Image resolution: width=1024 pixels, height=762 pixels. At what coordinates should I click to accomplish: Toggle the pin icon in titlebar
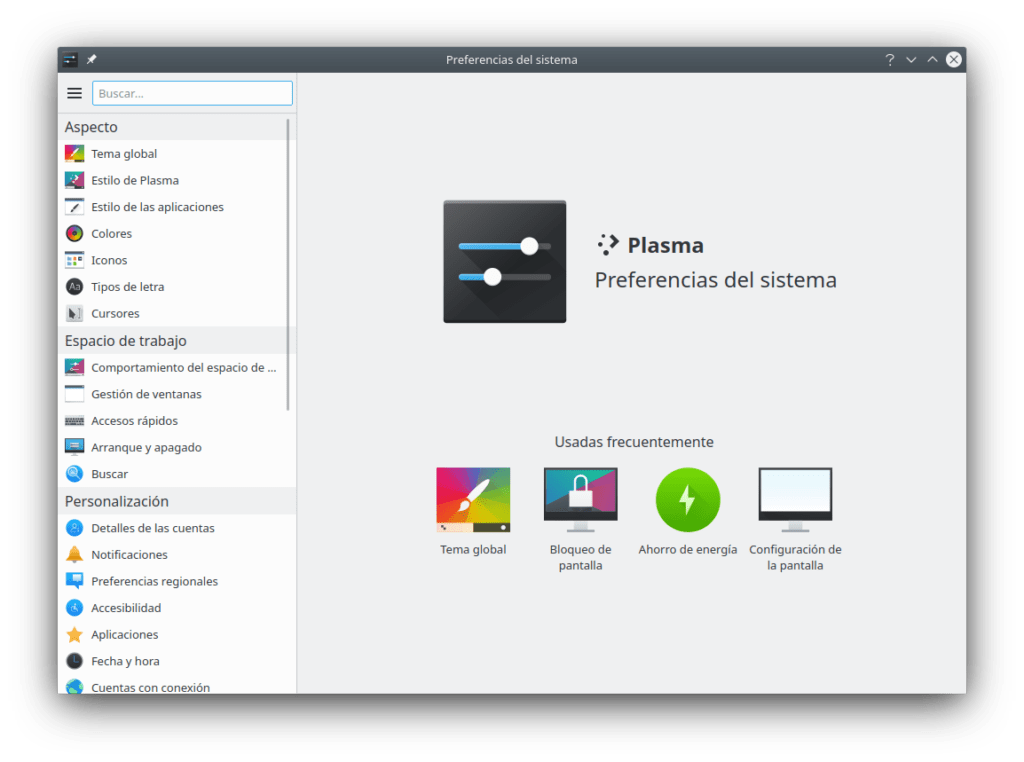[91, 60]
